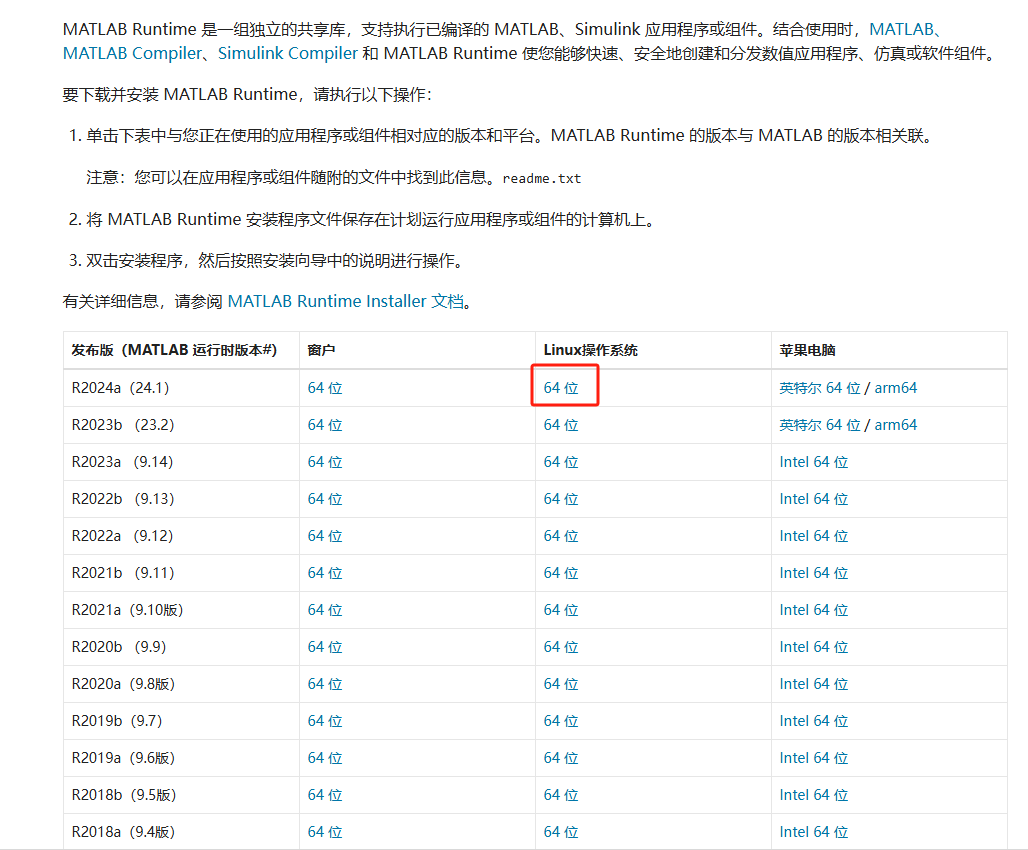Click the Linux操作系统 column header
The height and width of the screenshot is (850, 1028).
(x=654, y=350)
